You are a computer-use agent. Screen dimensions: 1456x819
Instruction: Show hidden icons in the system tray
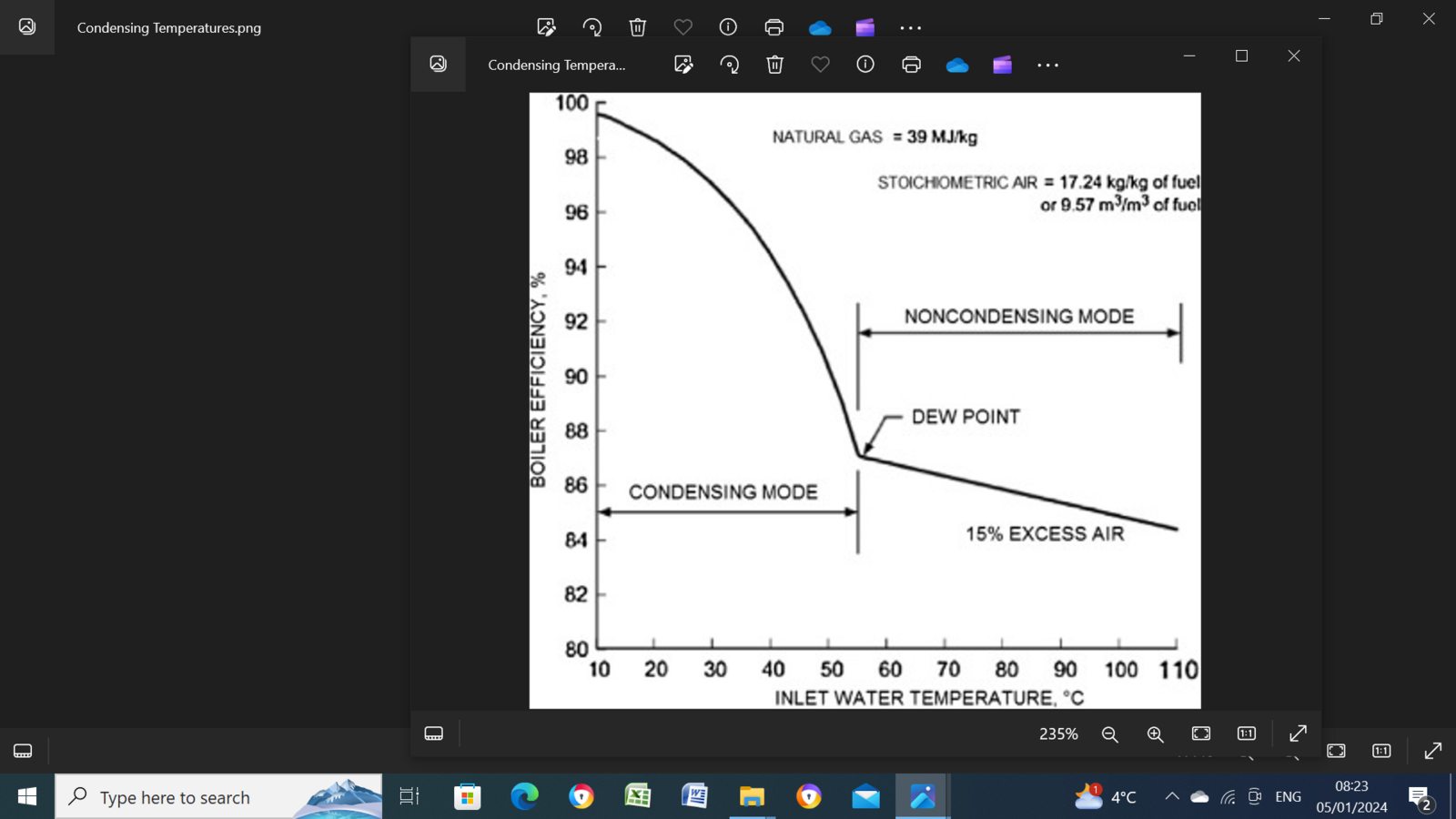coord(1172,797)
